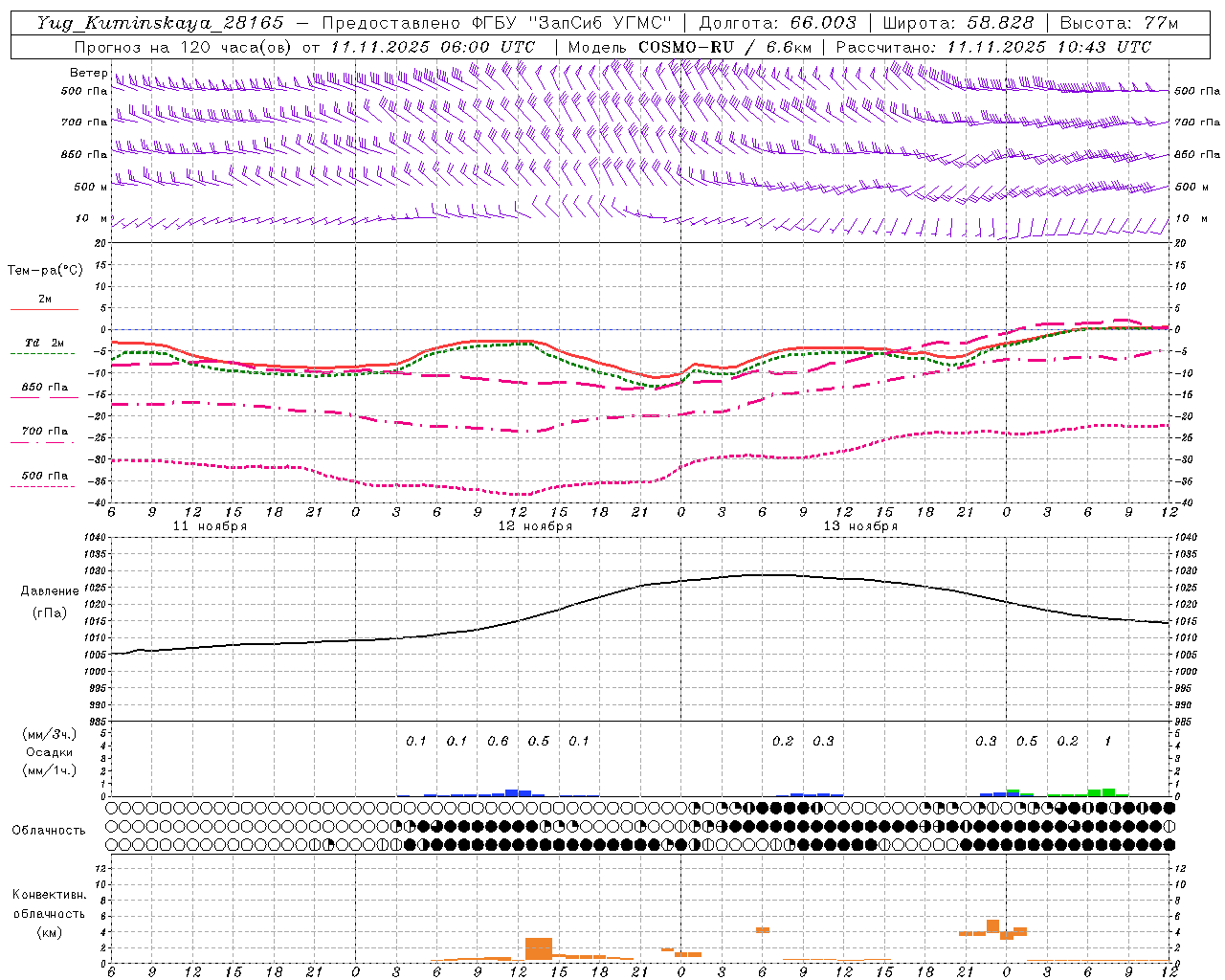Click the 11 ноября date label
The image size is (1225, 980).
coord(210,525)
